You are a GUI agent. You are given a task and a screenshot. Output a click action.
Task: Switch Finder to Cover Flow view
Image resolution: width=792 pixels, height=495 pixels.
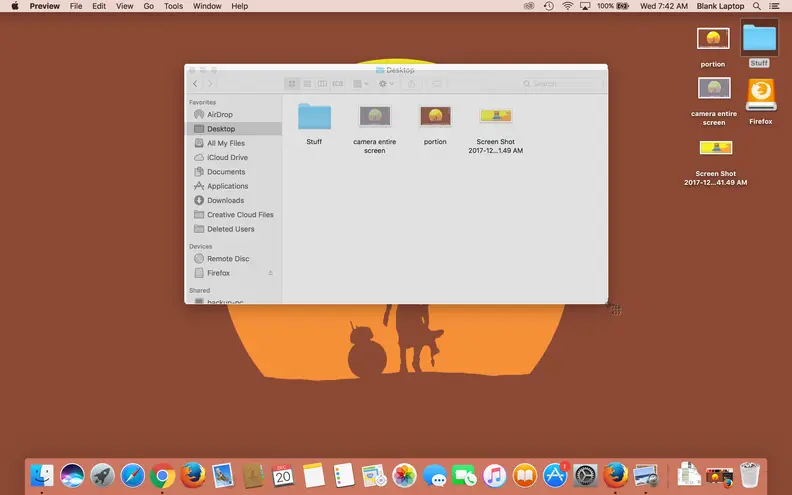click(x=337, y=84)
